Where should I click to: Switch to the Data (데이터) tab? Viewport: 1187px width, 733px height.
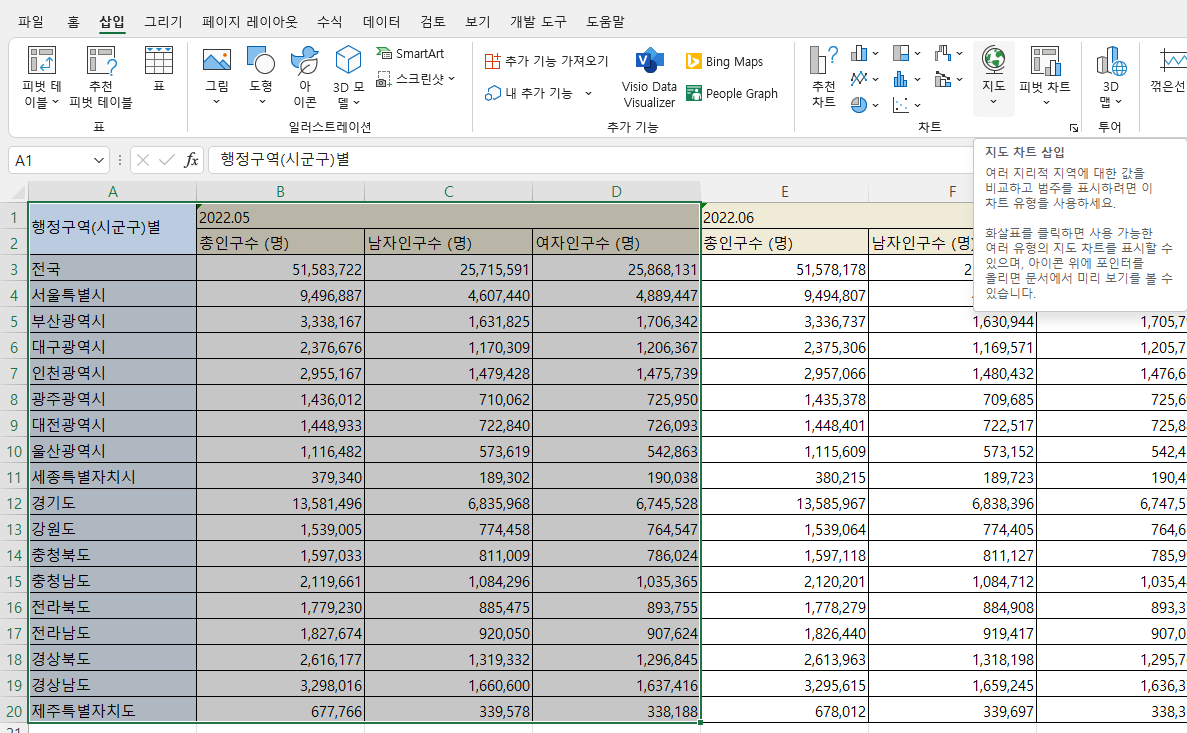coord(382,22)
